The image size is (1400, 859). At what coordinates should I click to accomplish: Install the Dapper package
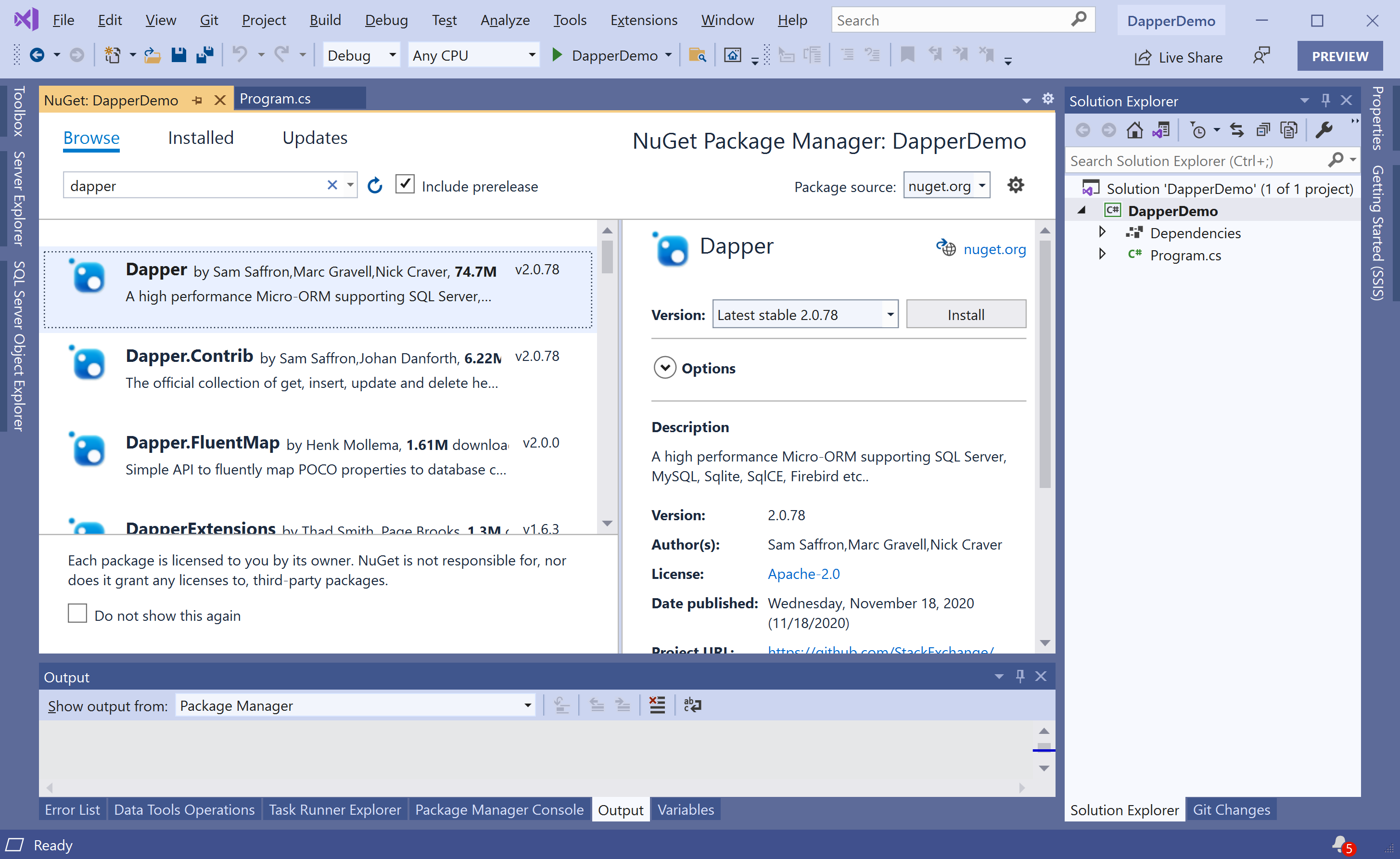click(966, 314)
